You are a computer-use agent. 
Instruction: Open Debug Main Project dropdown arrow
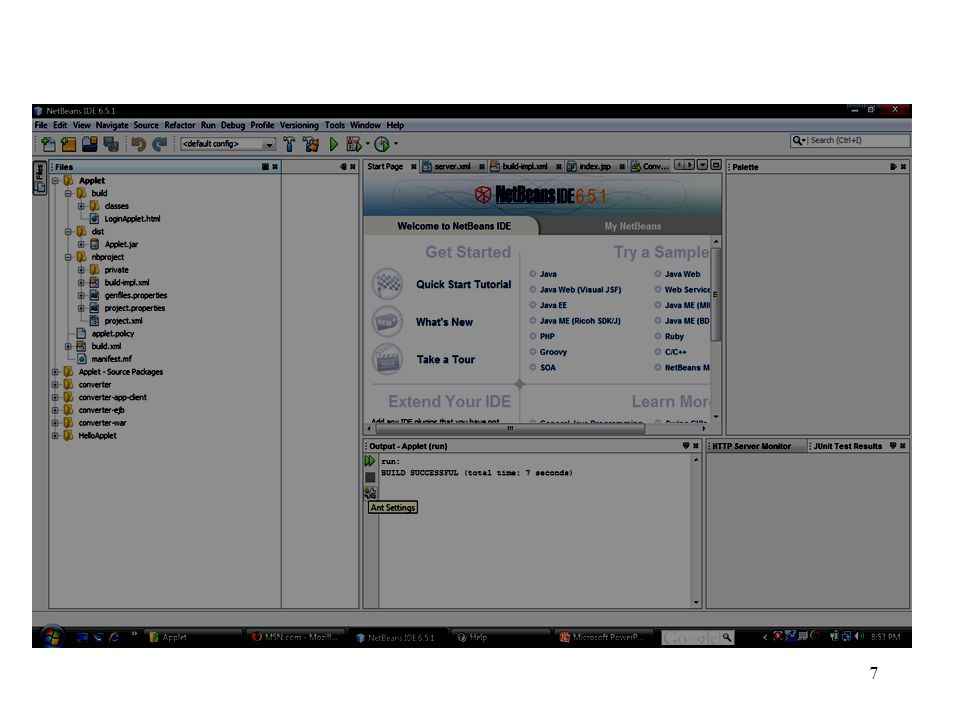367,144
